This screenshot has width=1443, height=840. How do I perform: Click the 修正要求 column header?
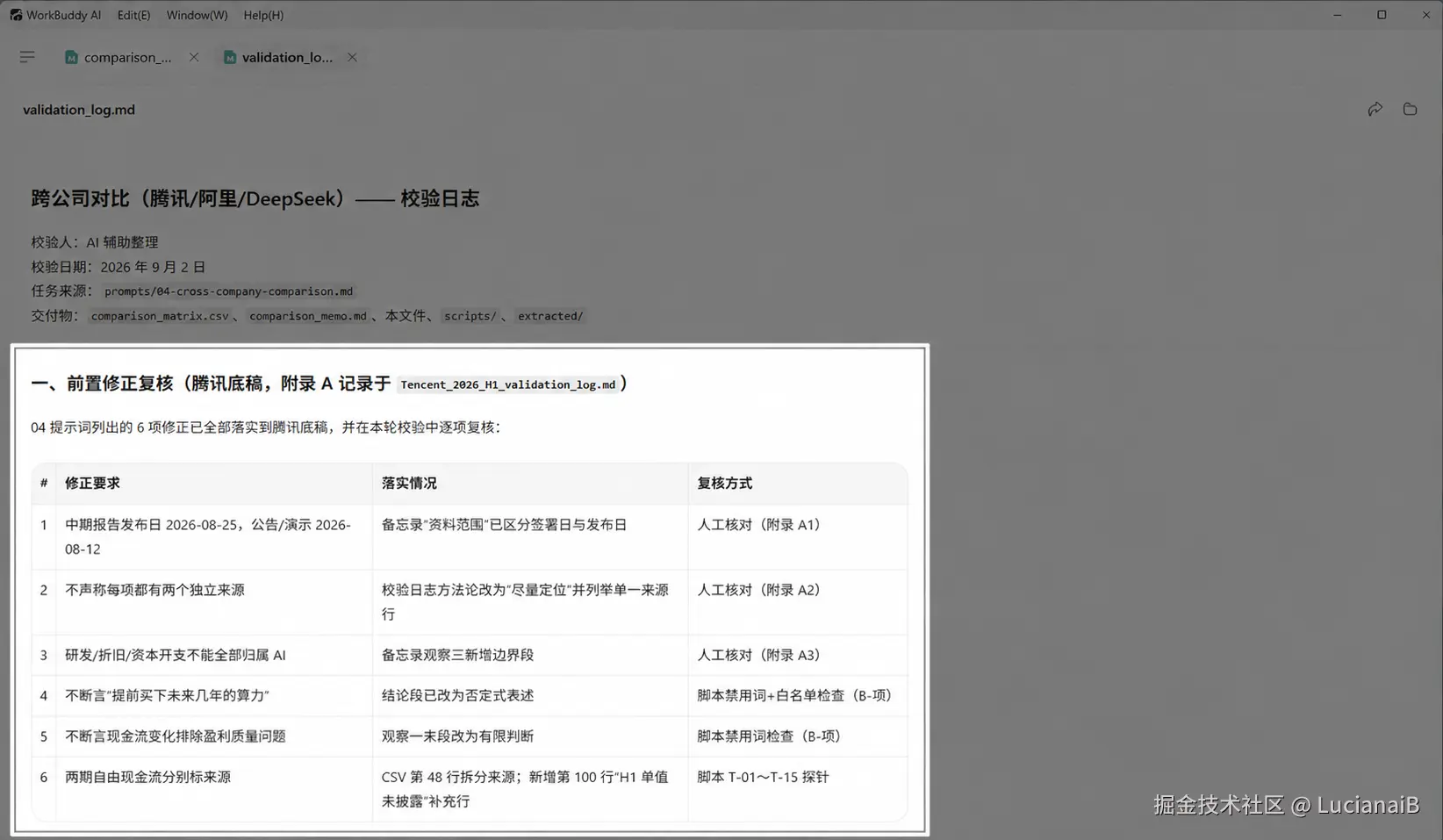point(92,483)
